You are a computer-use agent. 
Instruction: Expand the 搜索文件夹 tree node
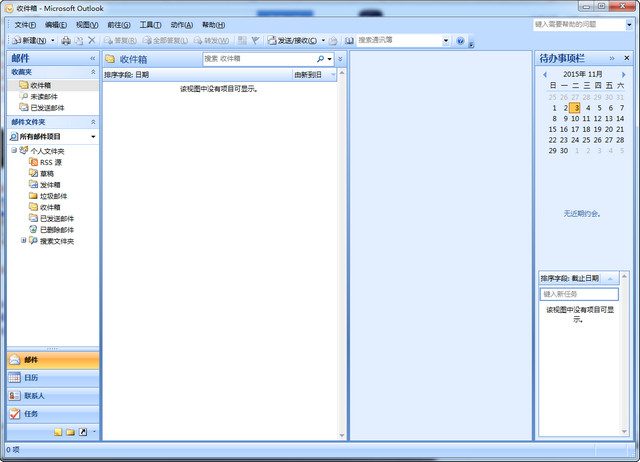click(24, 240)
